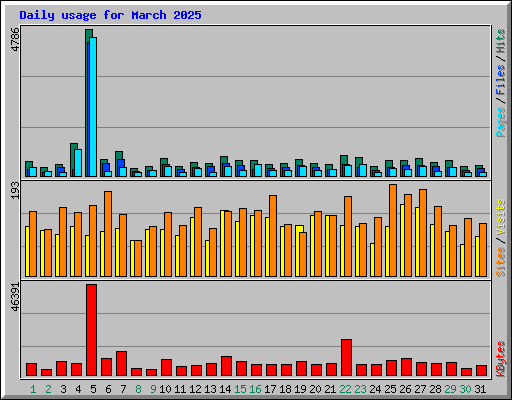Viewport: 512px width, 400px height.
Task: Click the orange Visits bar for day 6
Action: (108, 234)
